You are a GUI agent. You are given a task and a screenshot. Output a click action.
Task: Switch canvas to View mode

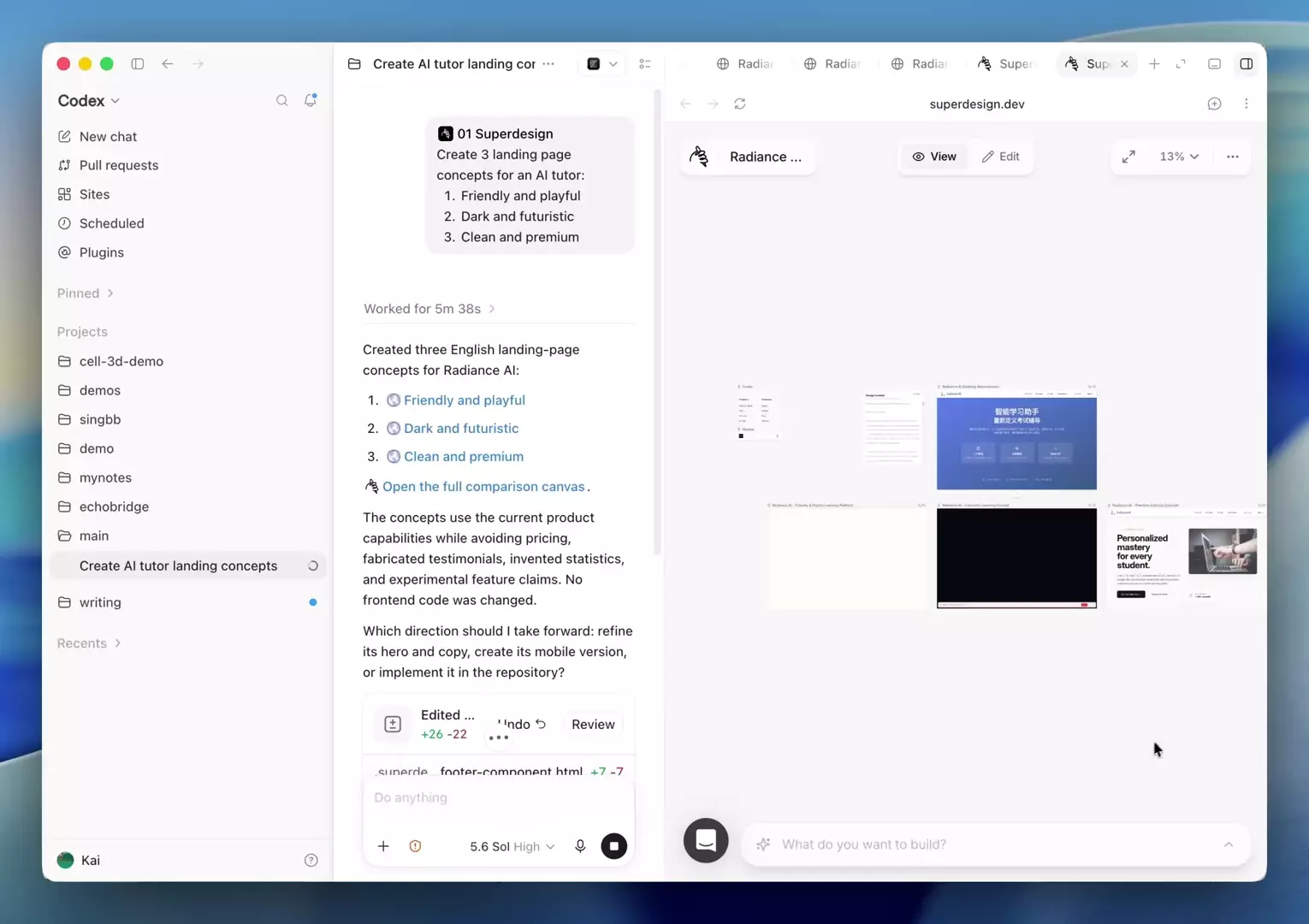pyautogui.click(x=934, y=157)
